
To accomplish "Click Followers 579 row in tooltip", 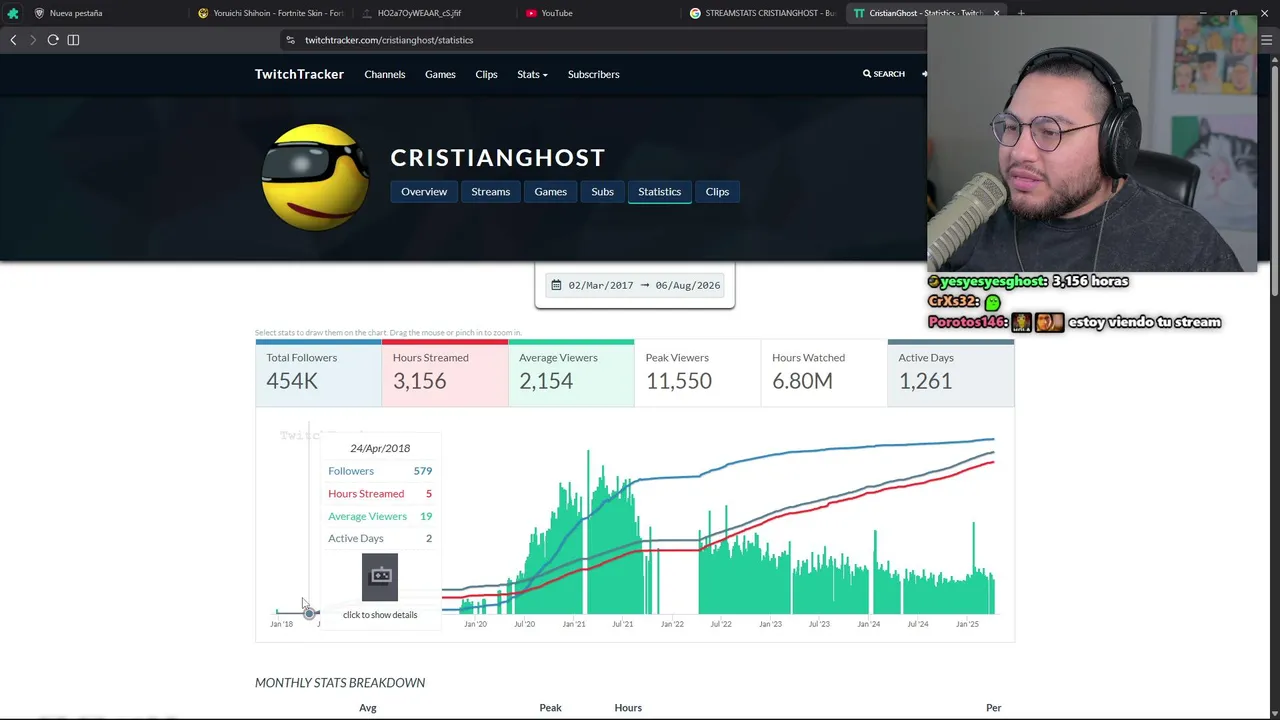I will point(380,471).
